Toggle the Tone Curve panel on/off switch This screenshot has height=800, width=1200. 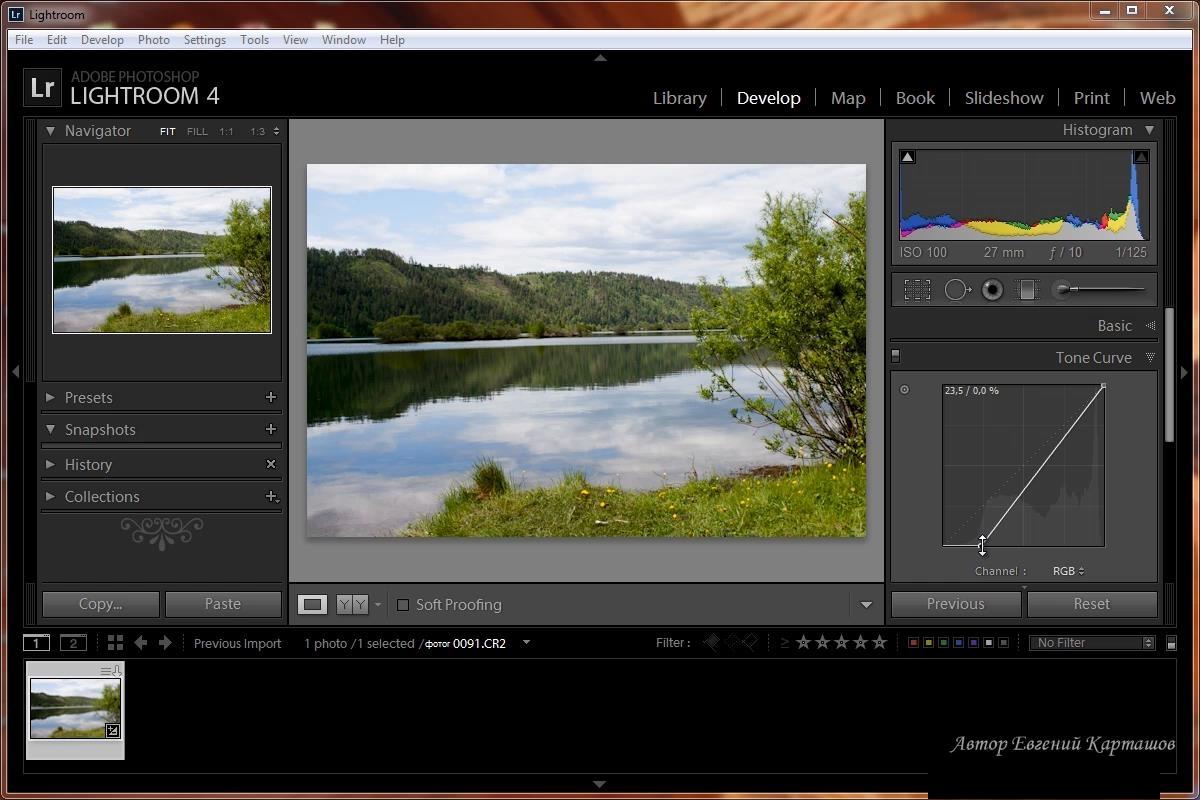click(896, 356)
